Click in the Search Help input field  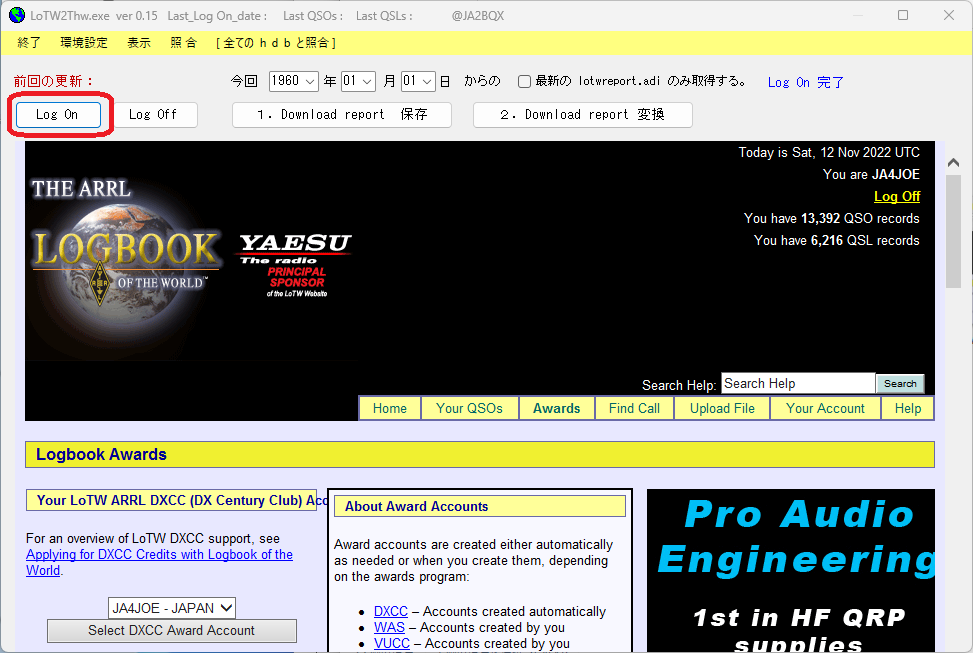(798, 384)
